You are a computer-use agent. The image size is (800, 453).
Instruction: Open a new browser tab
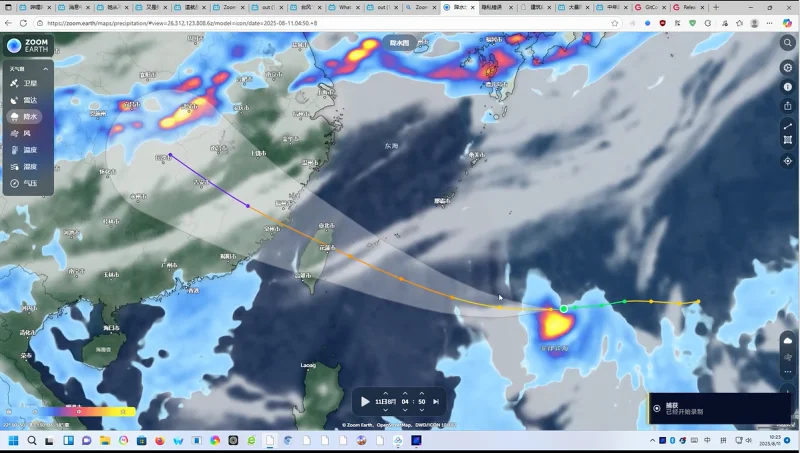(x=716, y=7)
